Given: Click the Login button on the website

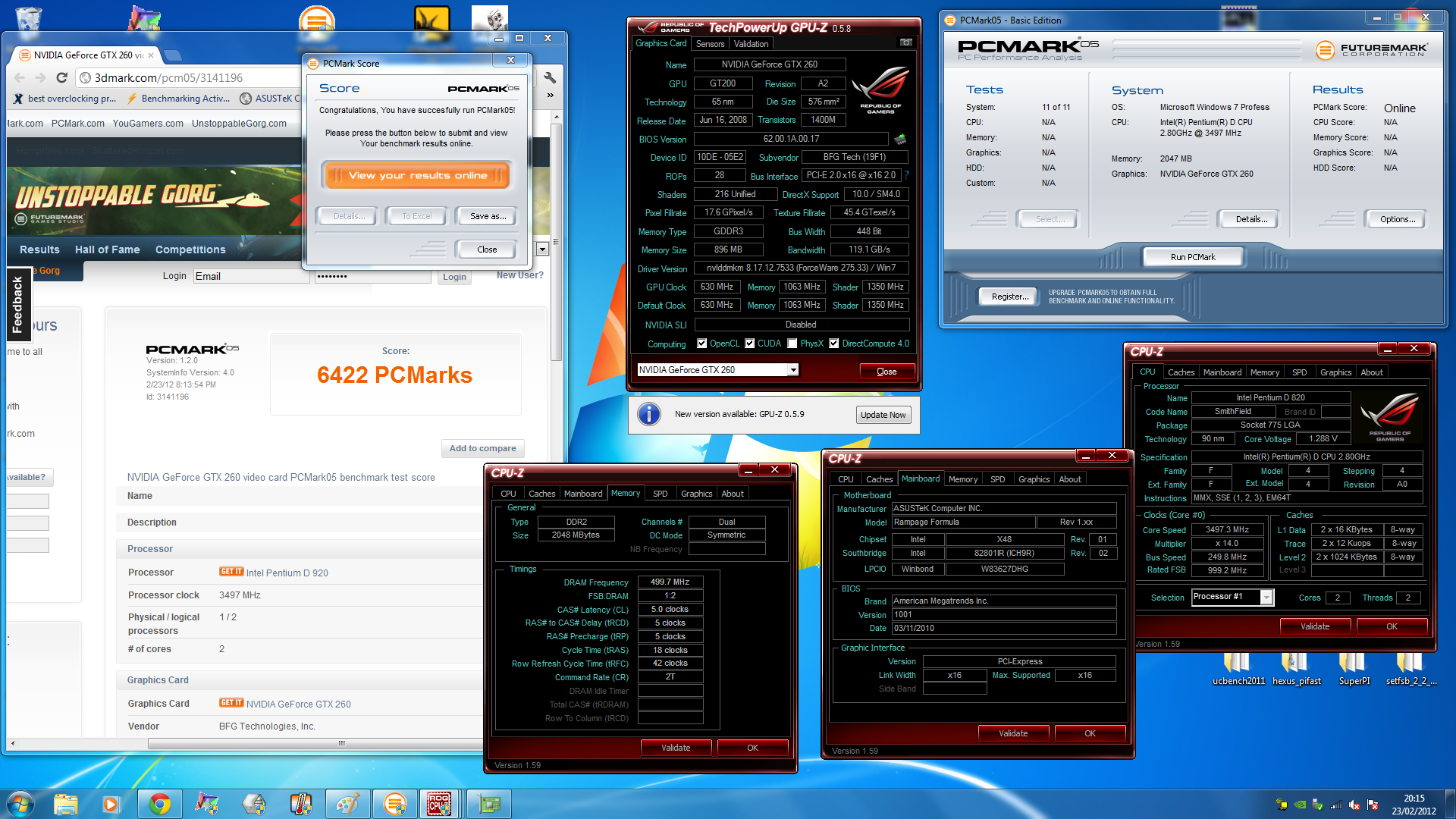Looking at the screenshot, I should 454,277.
